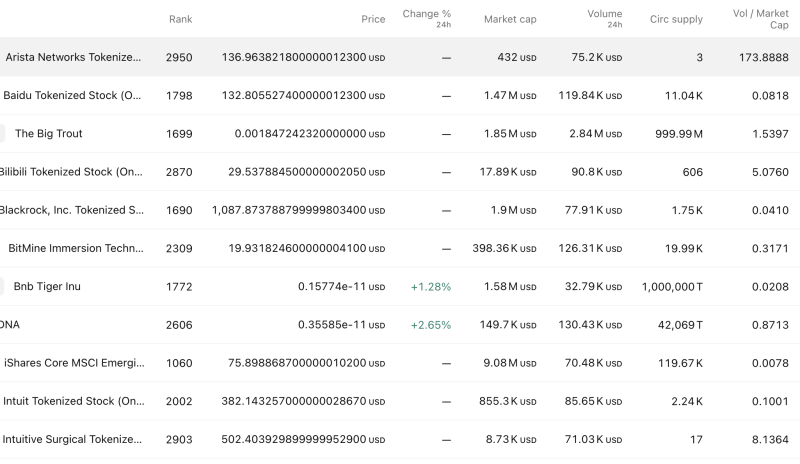The height and width of the screenshot is (464, 800).
Task: Open Intuit Tokenized Stock entry
Action: (x=73, y=401)
